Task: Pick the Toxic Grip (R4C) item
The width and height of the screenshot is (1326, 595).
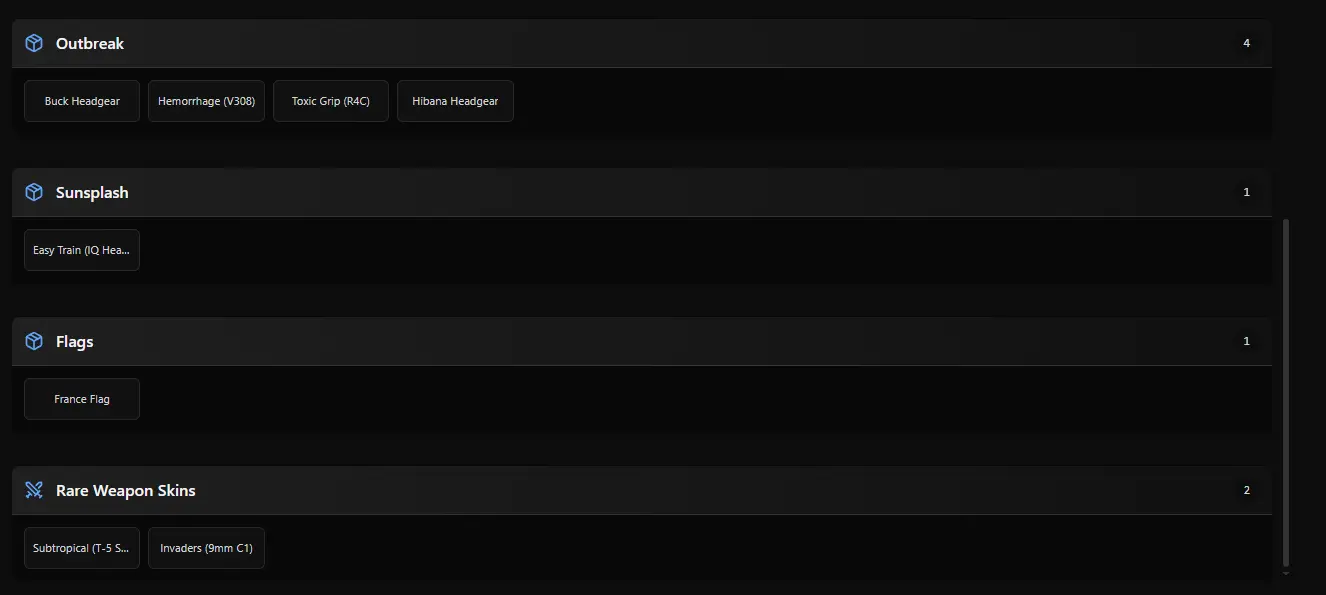Action: point(331,101)
